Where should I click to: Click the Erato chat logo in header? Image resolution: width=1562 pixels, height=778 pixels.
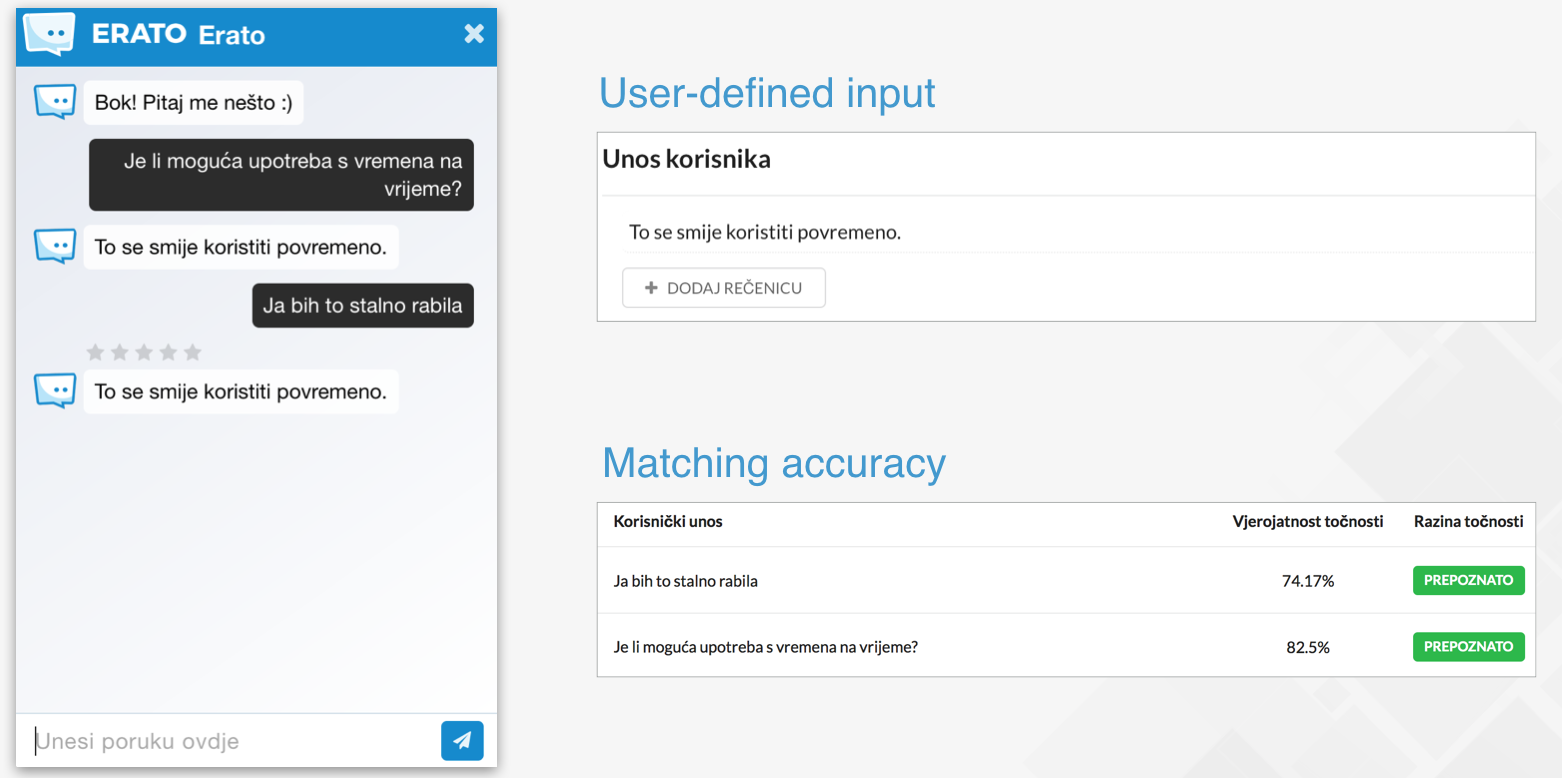coord(49,34)
